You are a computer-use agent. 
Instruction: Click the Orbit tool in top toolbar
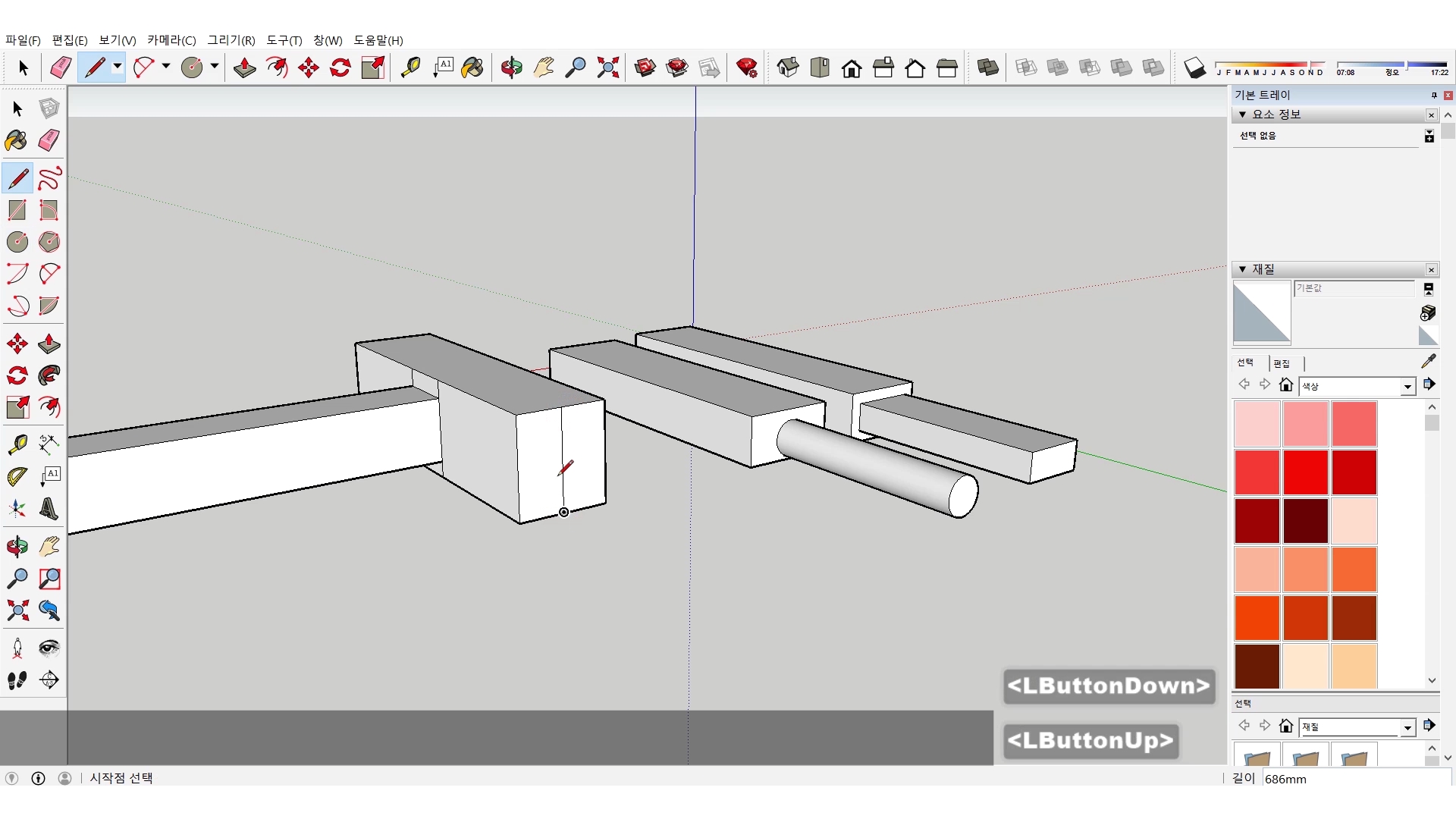[x=511, y=68]
